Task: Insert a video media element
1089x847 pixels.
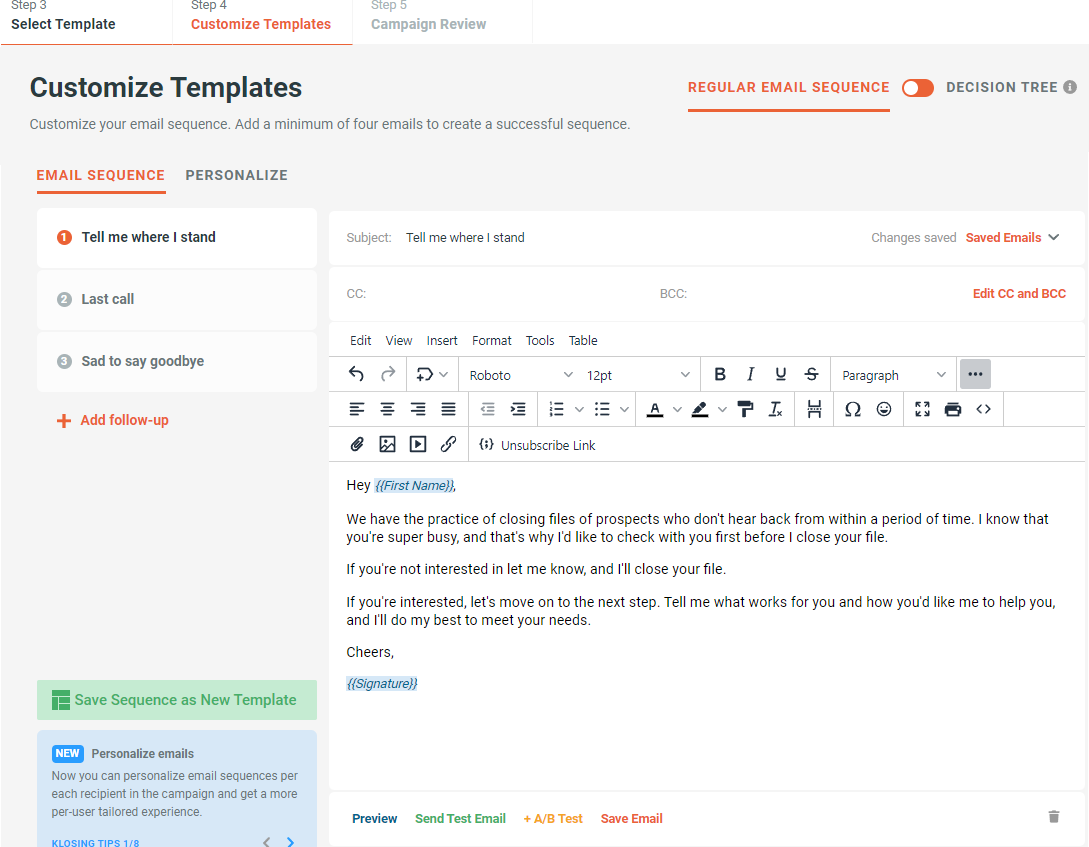Action: coord(418,444)
